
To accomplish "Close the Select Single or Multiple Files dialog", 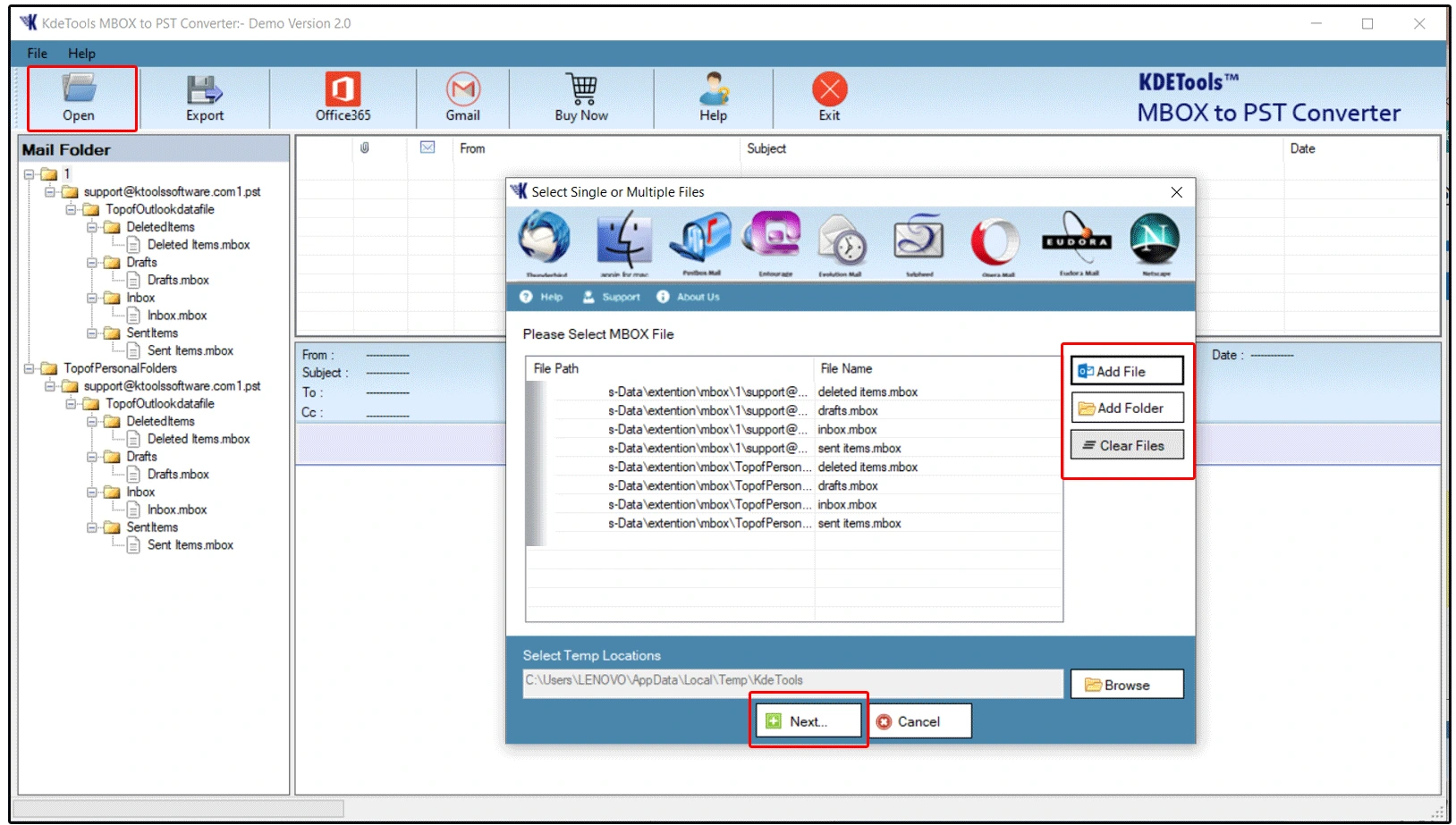I will point(1177,192).
